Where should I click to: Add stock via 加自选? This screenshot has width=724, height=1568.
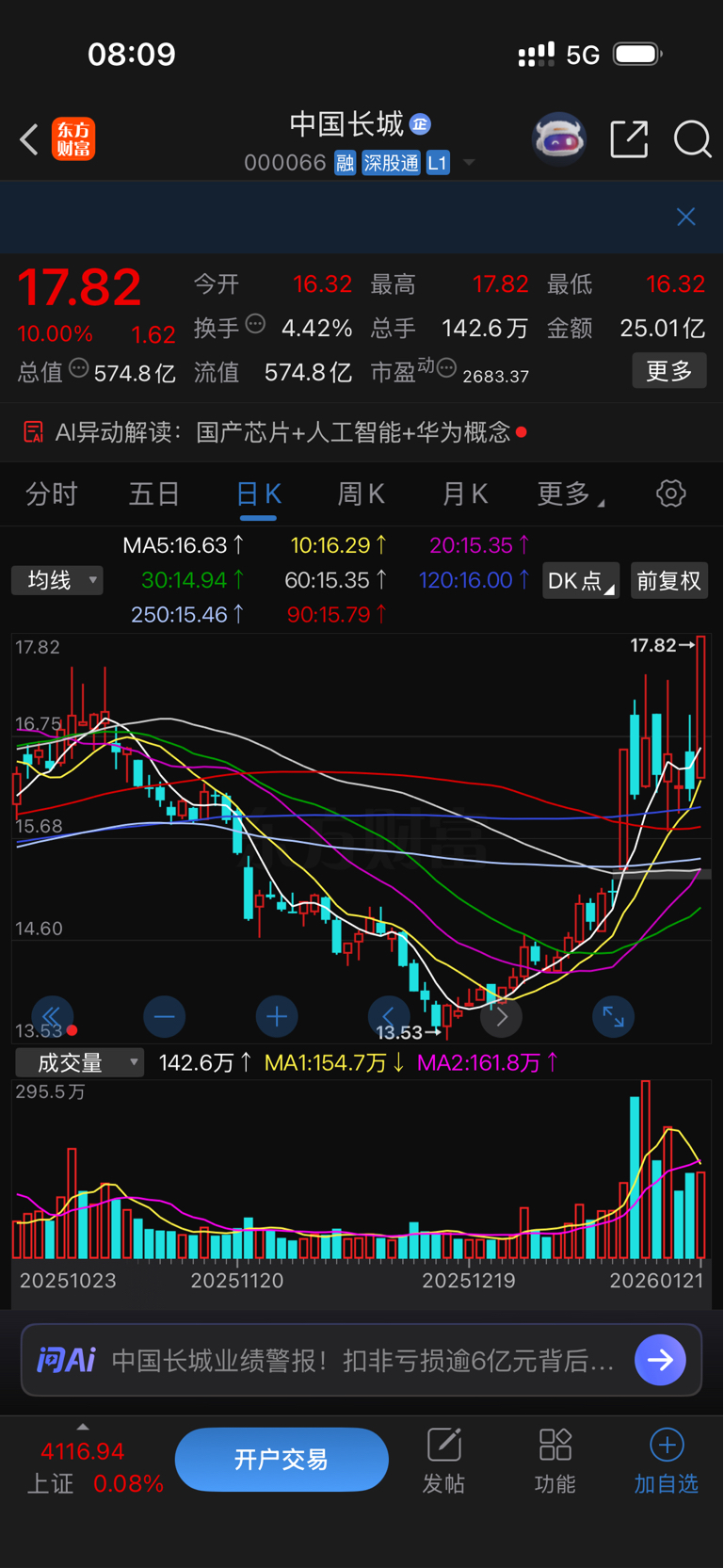(x=666, y=1463)
